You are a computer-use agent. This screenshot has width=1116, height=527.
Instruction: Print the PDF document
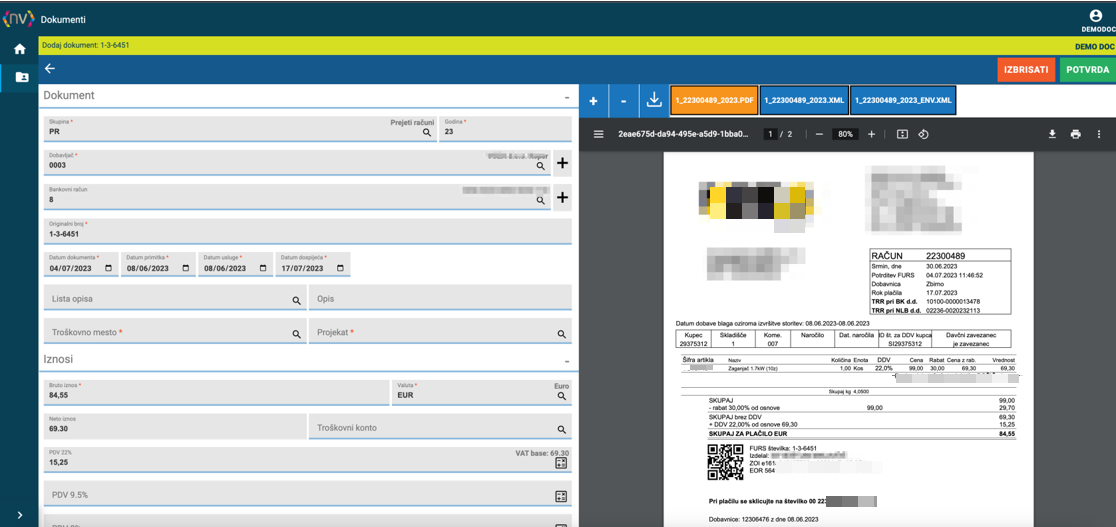(1075, 134)
